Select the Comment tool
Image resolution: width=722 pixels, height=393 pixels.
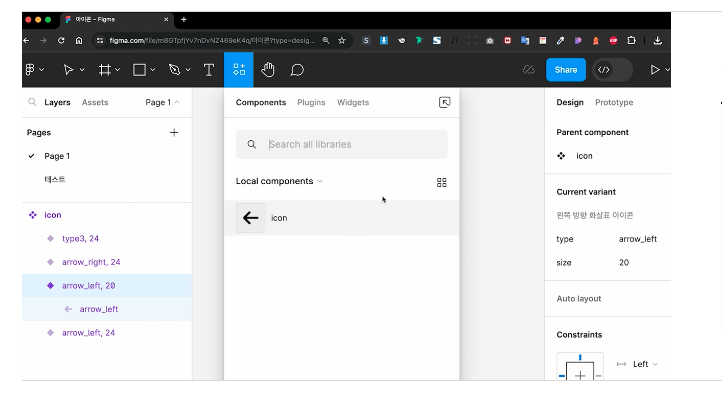[297, 70]
